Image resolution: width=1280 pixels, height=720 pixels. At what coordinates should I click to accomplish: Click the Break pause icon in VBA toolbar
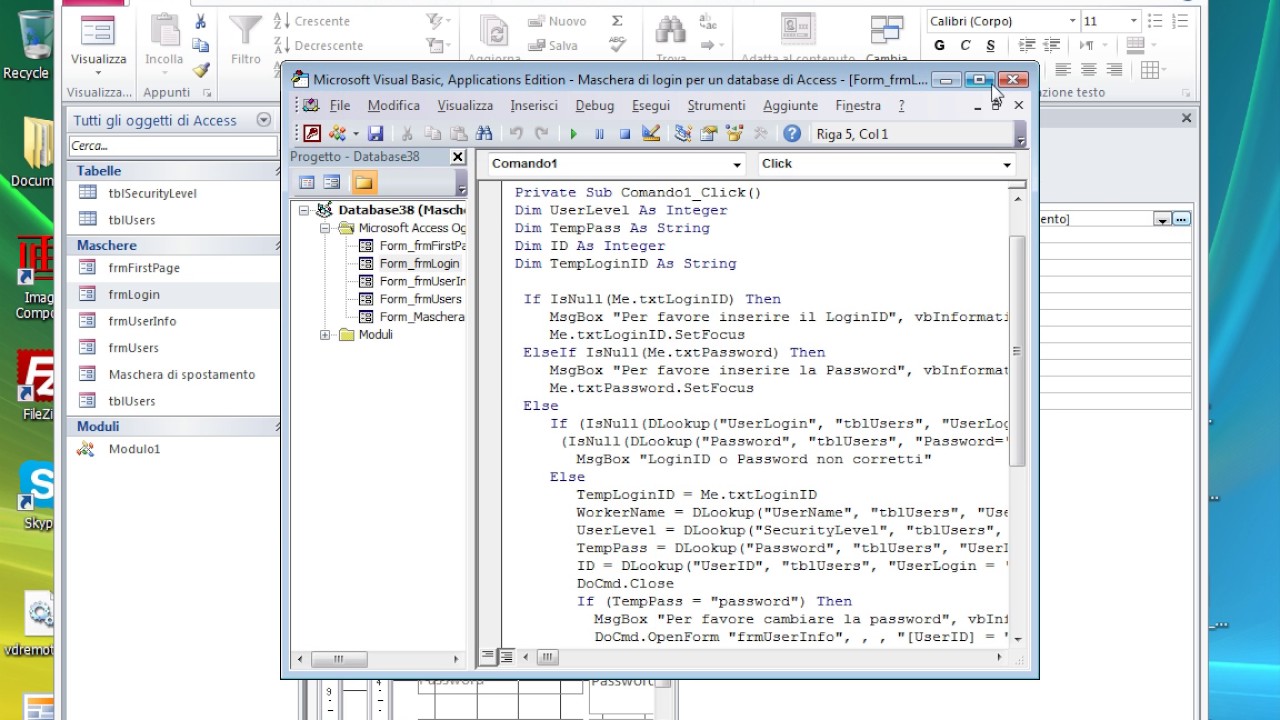pos(599,133)
